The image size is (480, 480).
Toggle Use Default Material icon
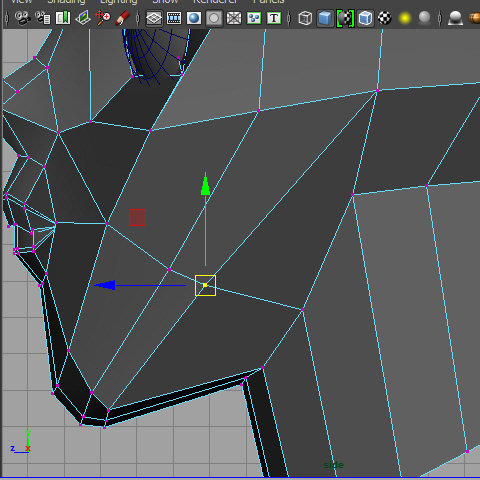coord(345,18)
